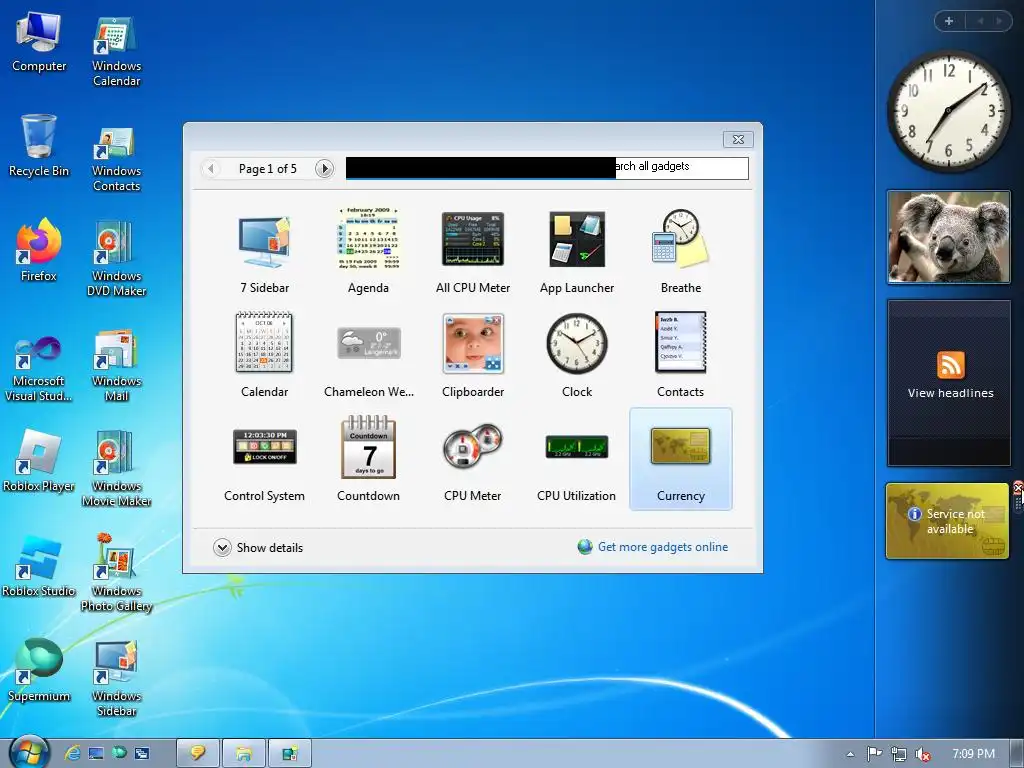This screenshot has width=1024, height=768.
Task: Click the taskbar clock 7:09 PM
Action: tap(973, 754)
